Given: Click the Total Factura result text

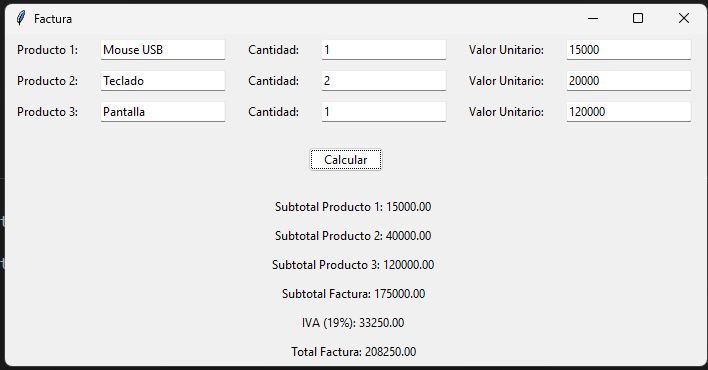Looking at the screenshot, I should point(354,352).
